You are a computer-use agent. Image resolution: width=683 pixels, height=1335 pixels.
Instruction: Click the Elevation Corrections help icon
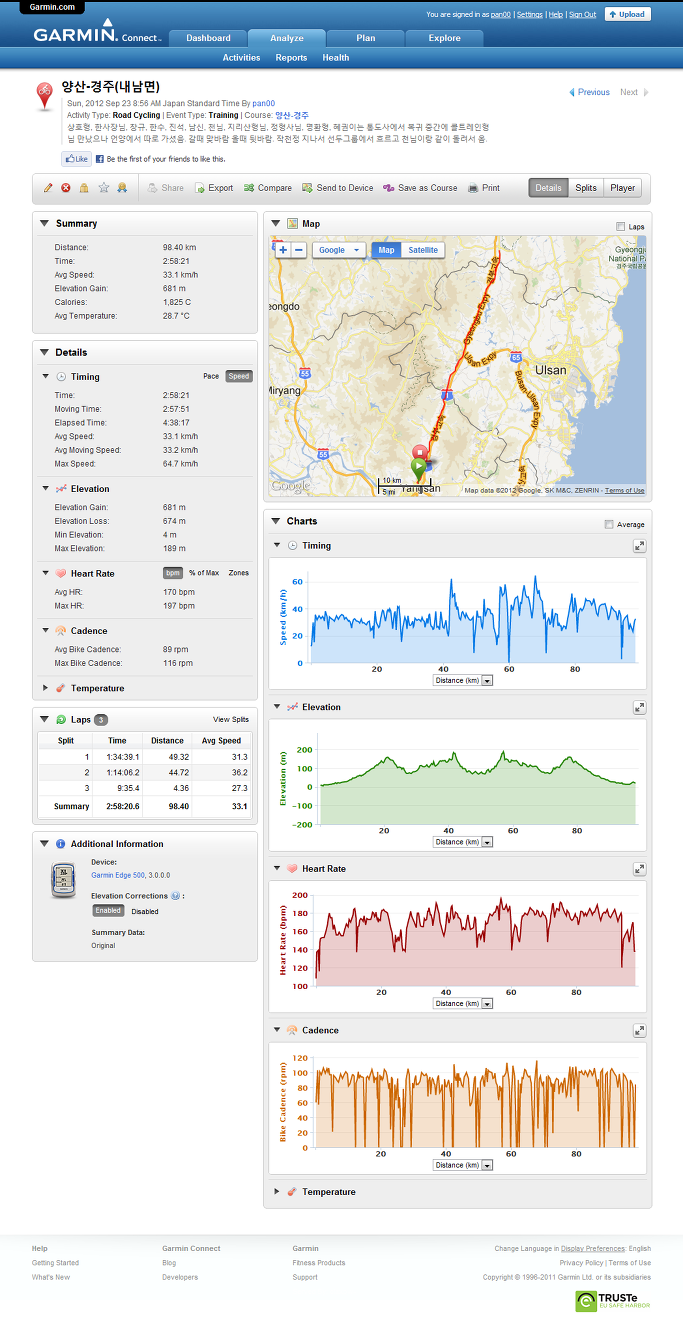click(176, 896)
